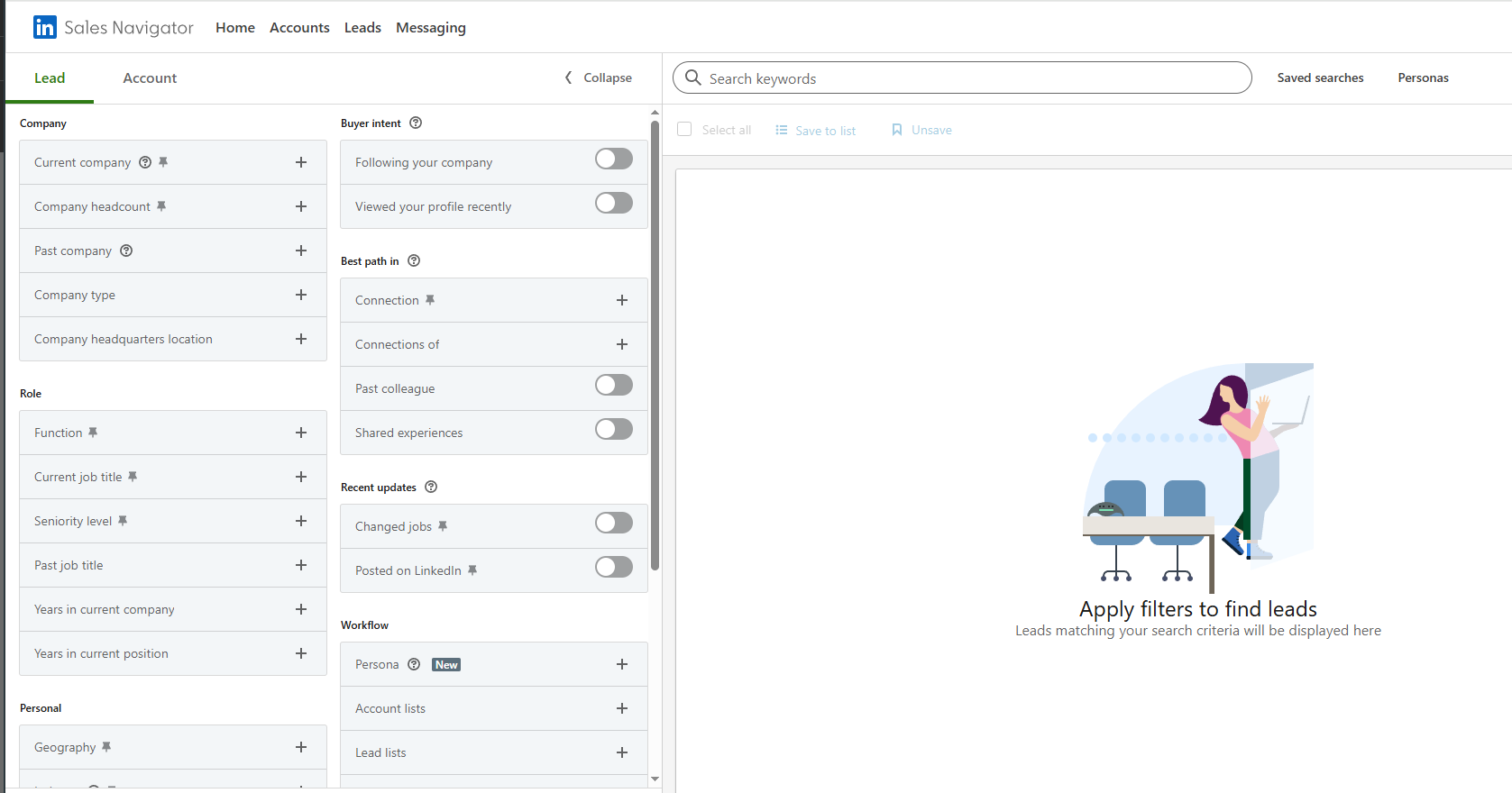The image size is (1512, 793).
Task: Open help icon next to Past company
Action: (126, 251)
